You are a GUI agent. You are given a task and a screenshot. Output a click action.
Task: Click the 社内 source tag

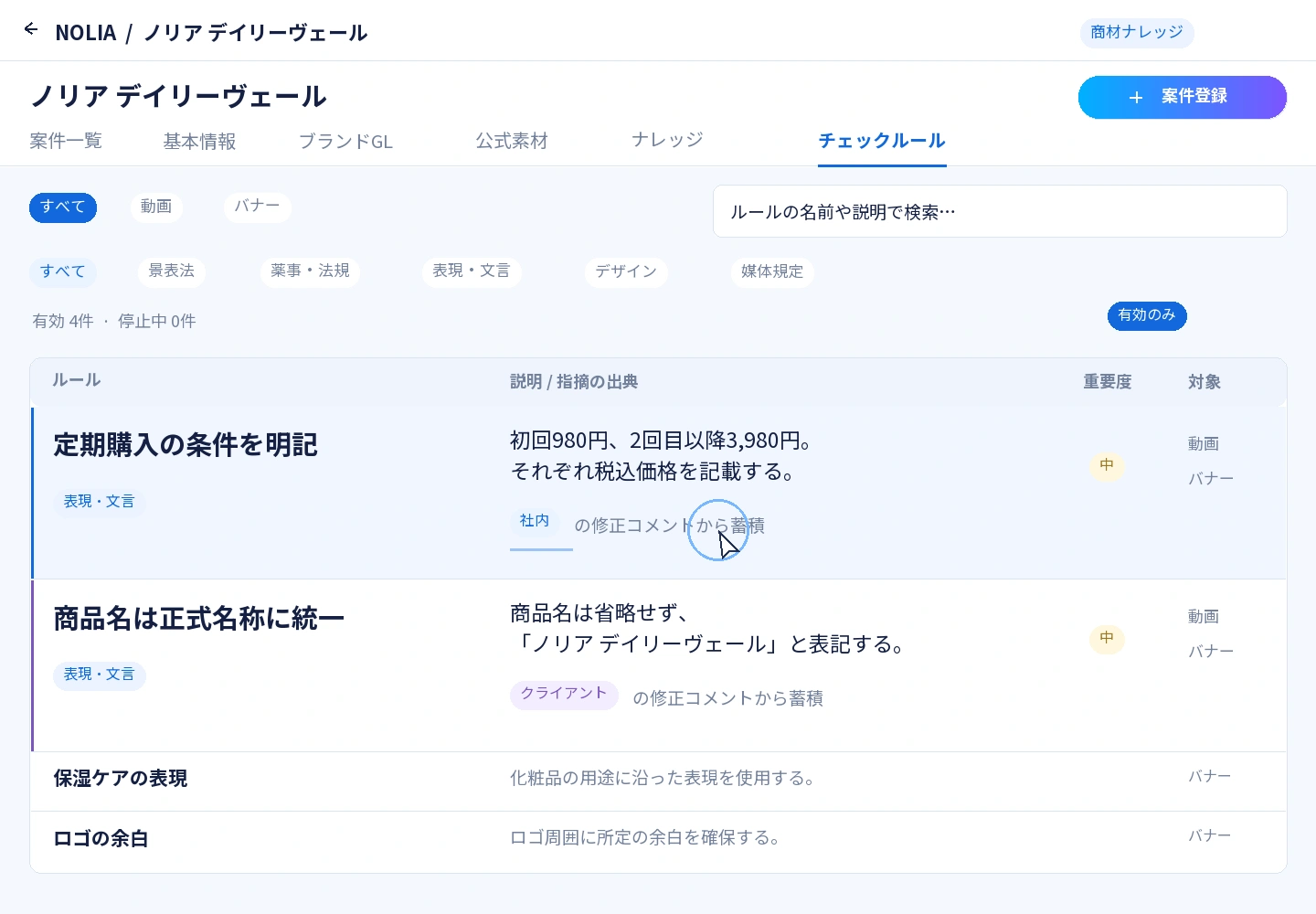click(535, 521)
